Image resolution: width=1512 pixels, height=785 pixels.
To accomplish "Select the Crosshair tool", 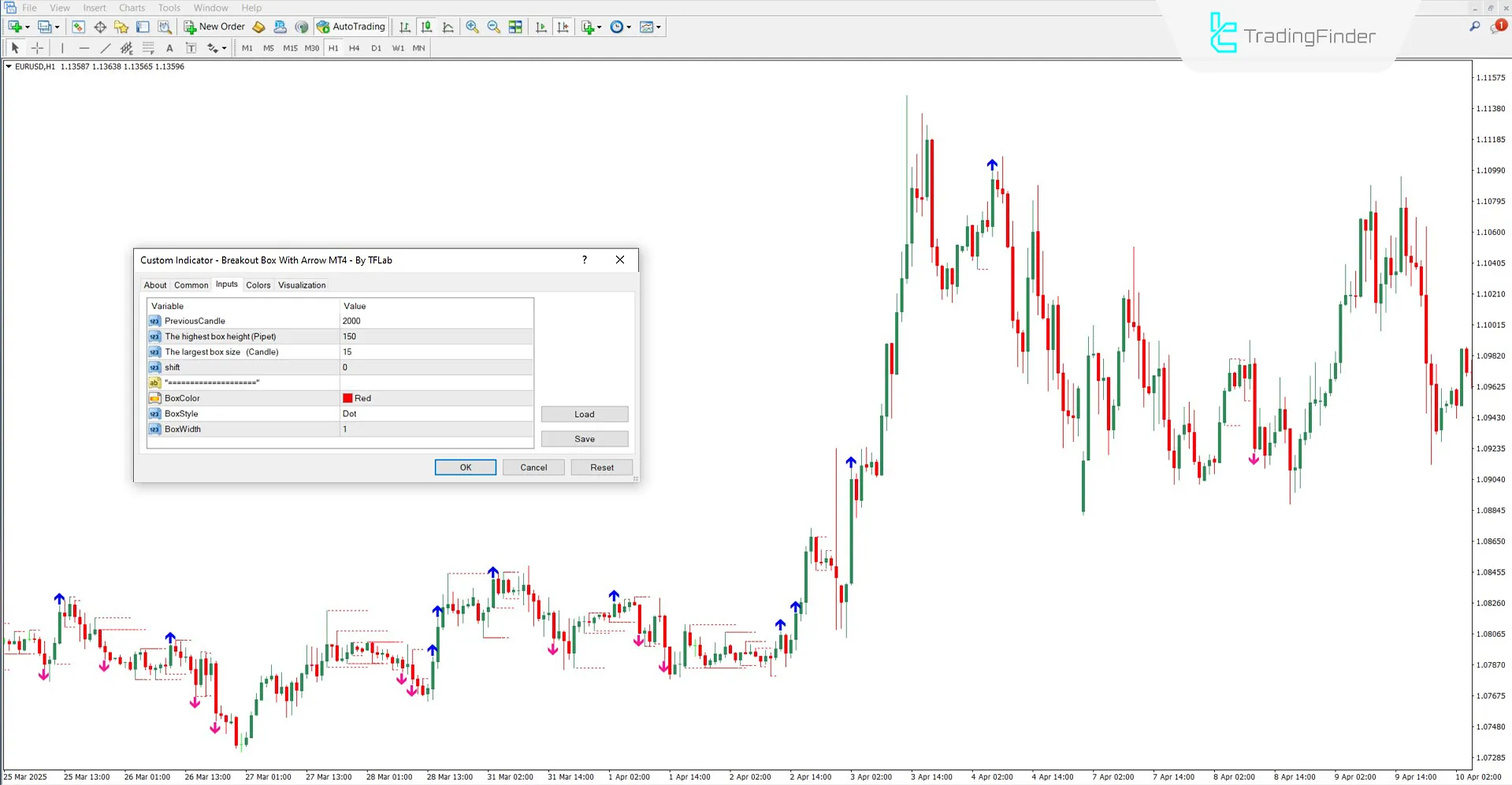I will pos(37,48).
